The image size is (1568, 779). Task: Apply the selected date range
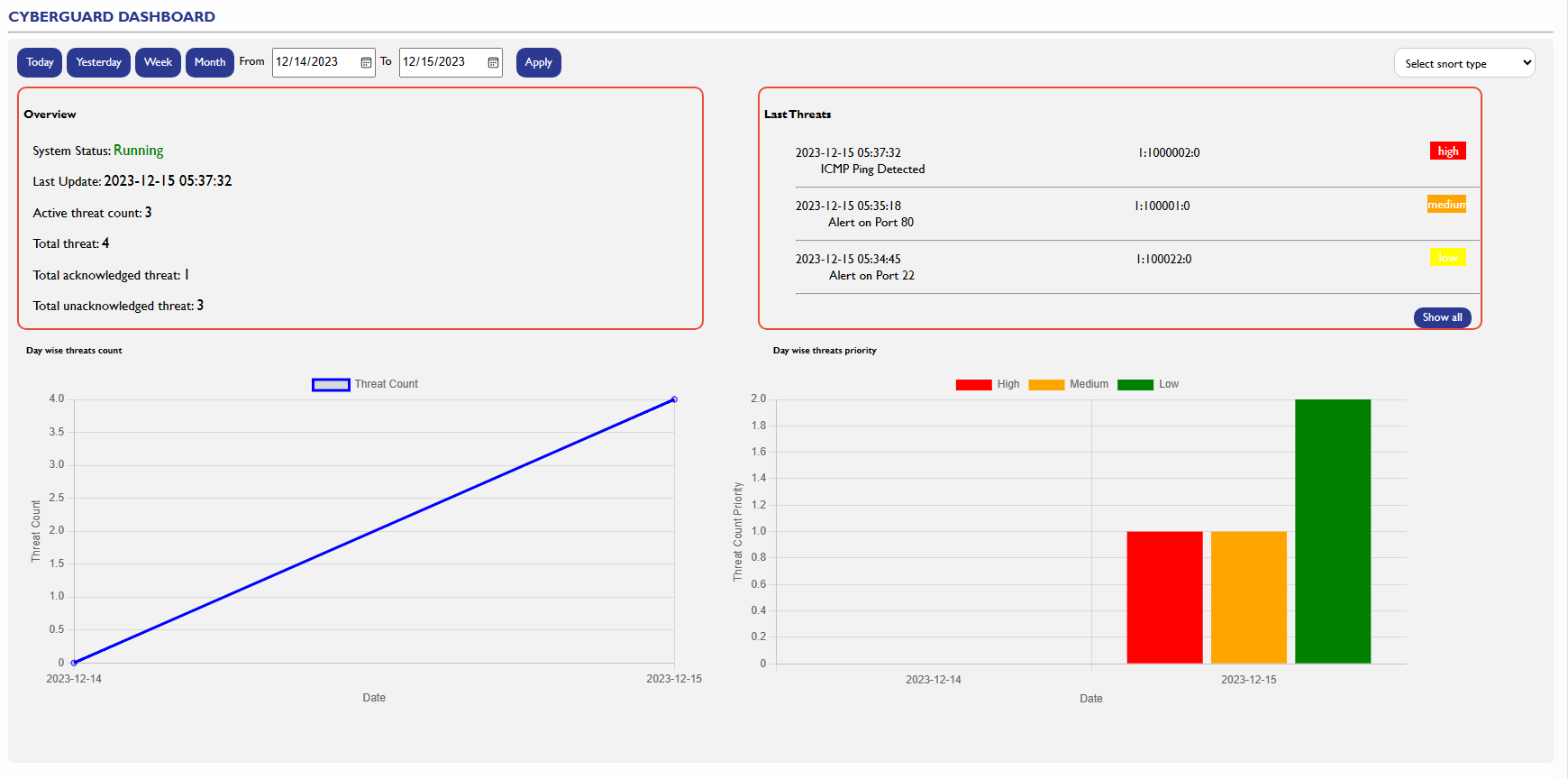click(x=538, y=62)
